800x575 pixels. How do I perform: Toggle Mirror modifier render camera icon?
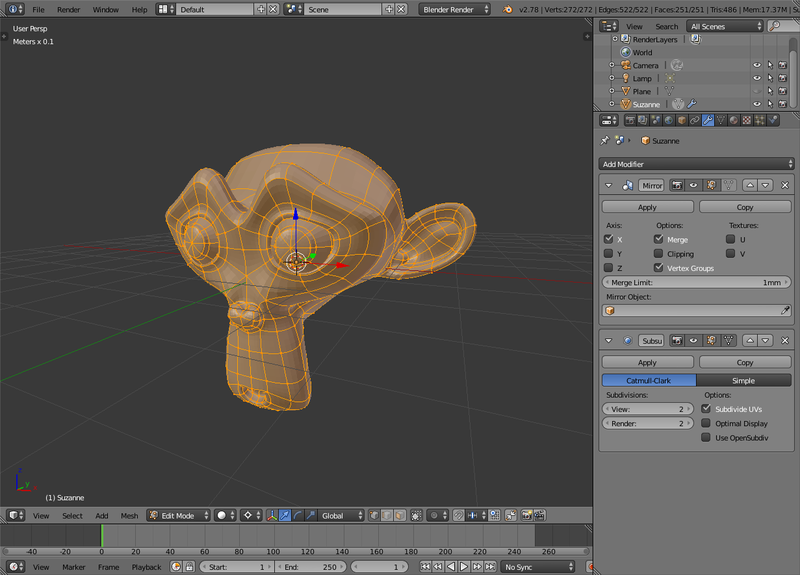677,185
